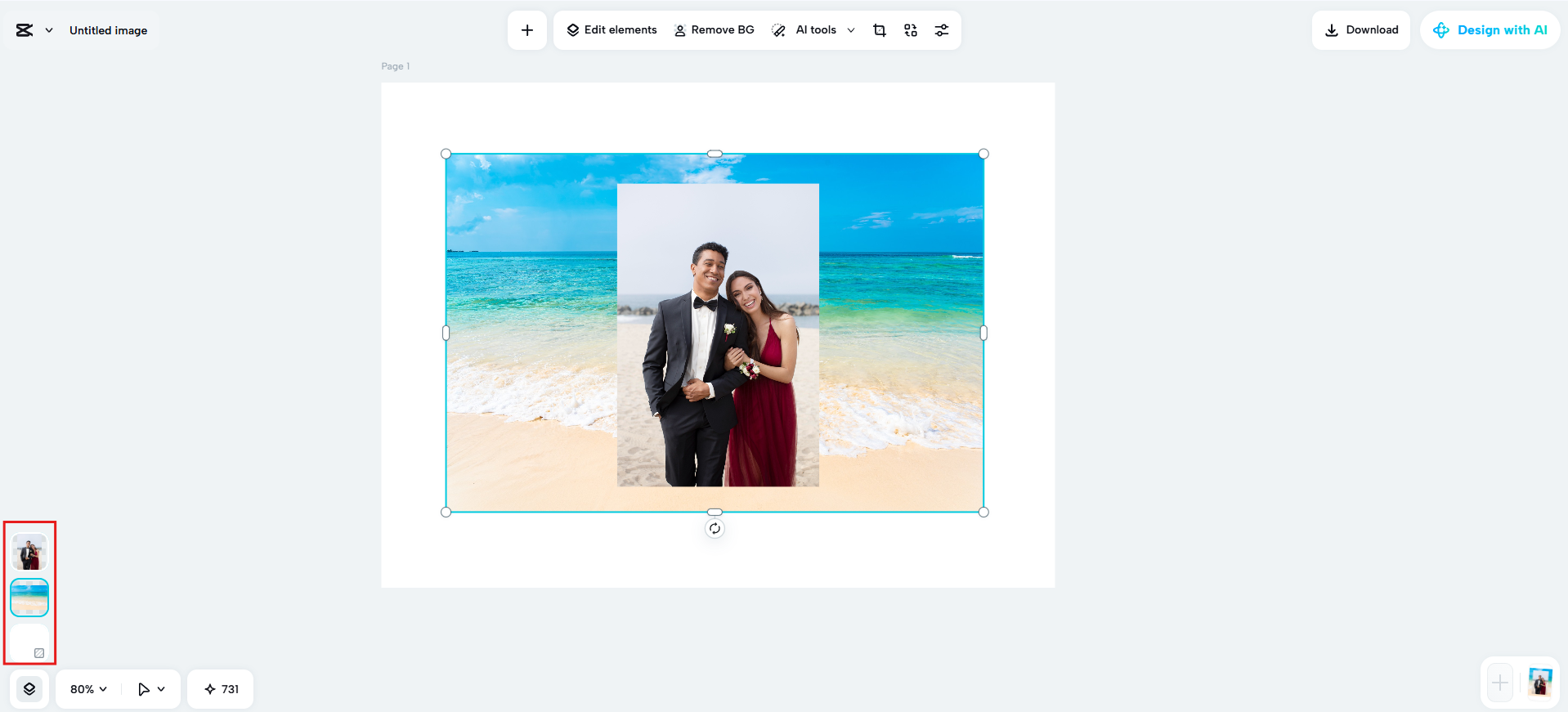Open the 80% zoom dropdown

pos(88,689)
